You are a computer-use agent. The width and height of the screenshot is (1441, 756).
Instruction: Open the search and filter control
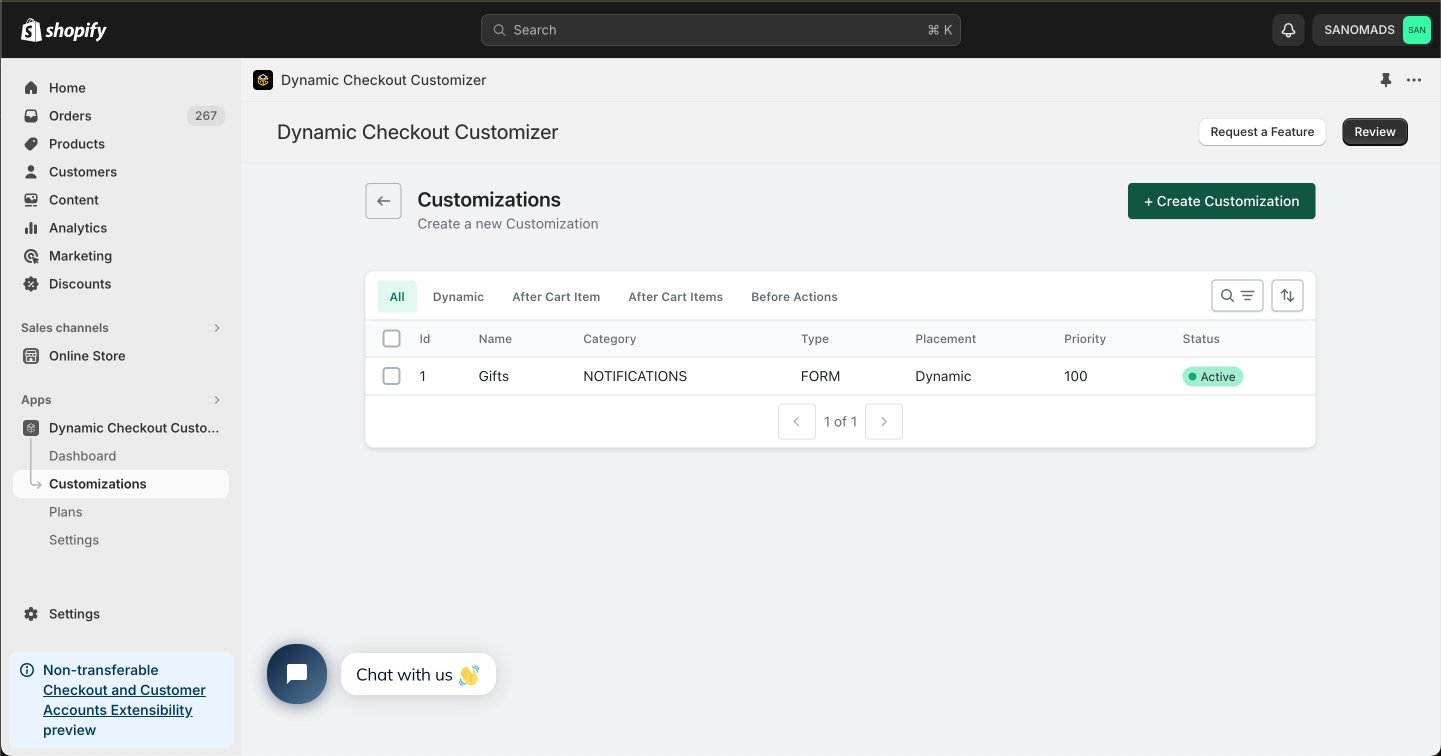click(x=1237, y=296)
